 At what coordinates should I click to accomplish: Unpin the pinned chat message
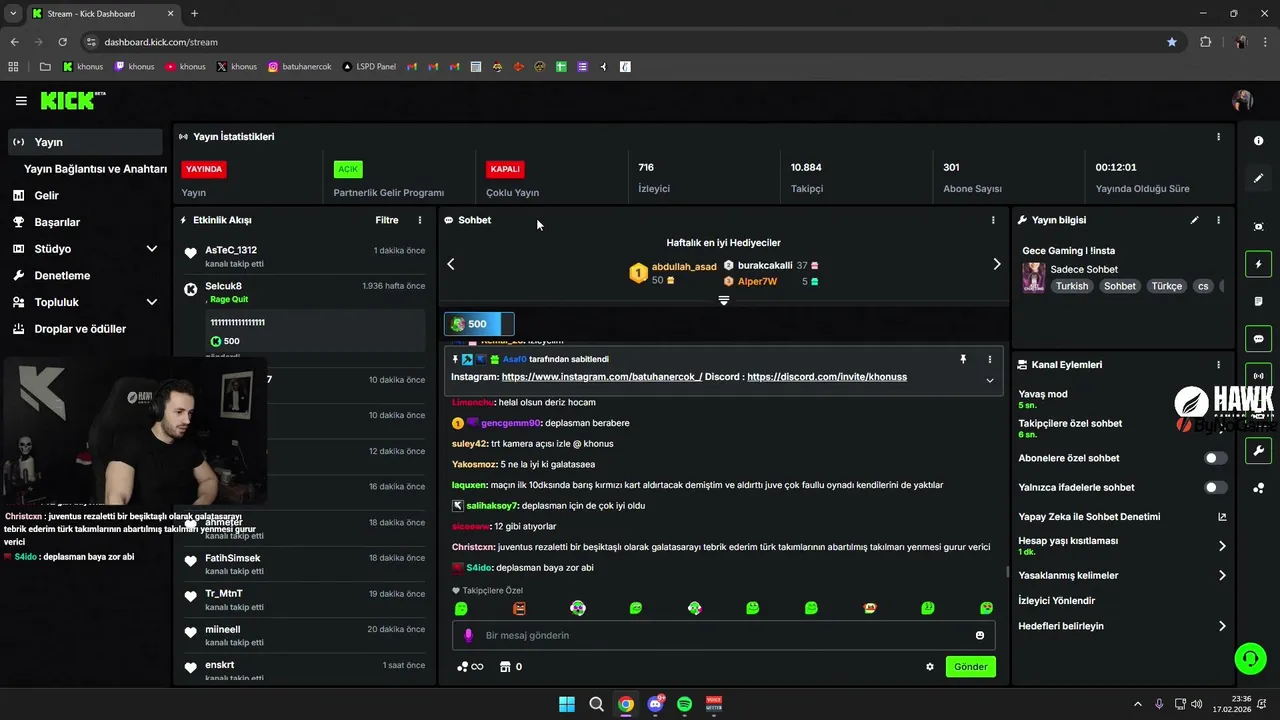[963, 359]
